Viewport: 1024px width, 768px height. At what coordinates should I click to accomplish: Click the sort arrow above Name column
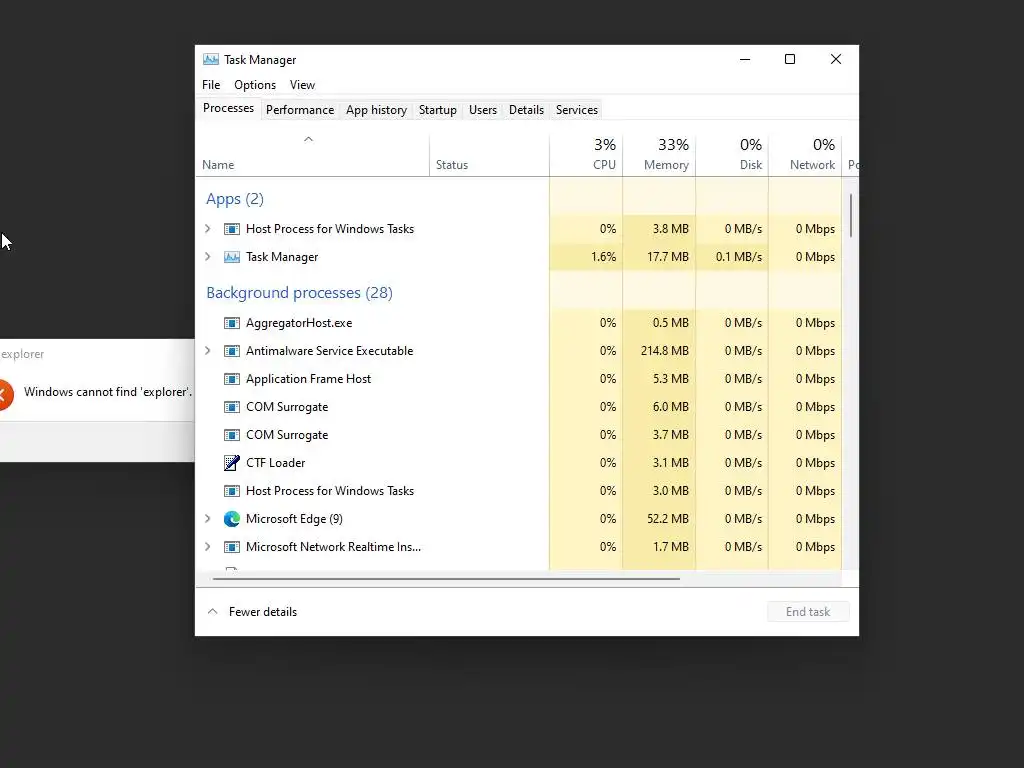point(308,139)
